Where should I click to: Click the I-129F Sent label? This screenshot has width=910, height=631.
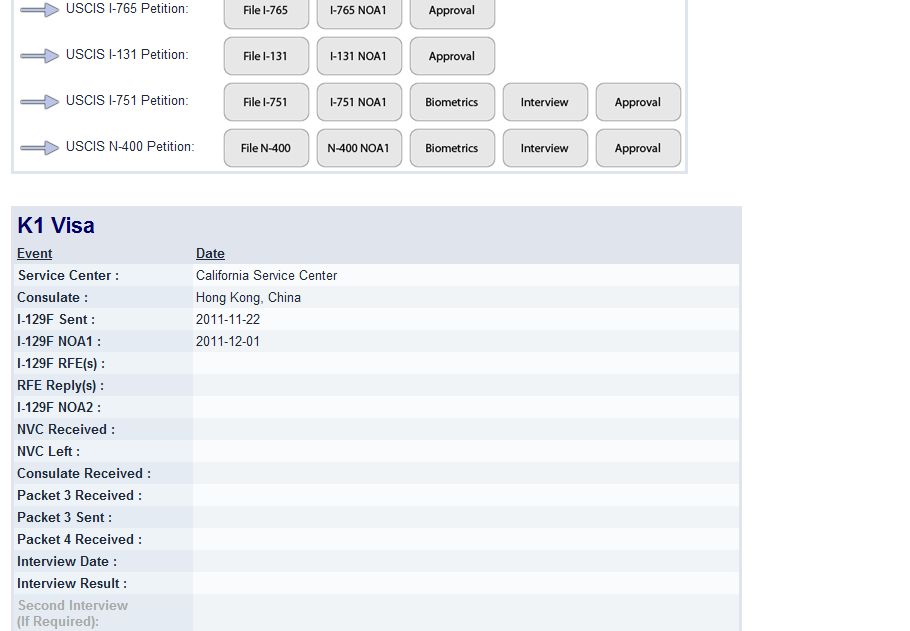pyautogui.click(x=56, y=320)
